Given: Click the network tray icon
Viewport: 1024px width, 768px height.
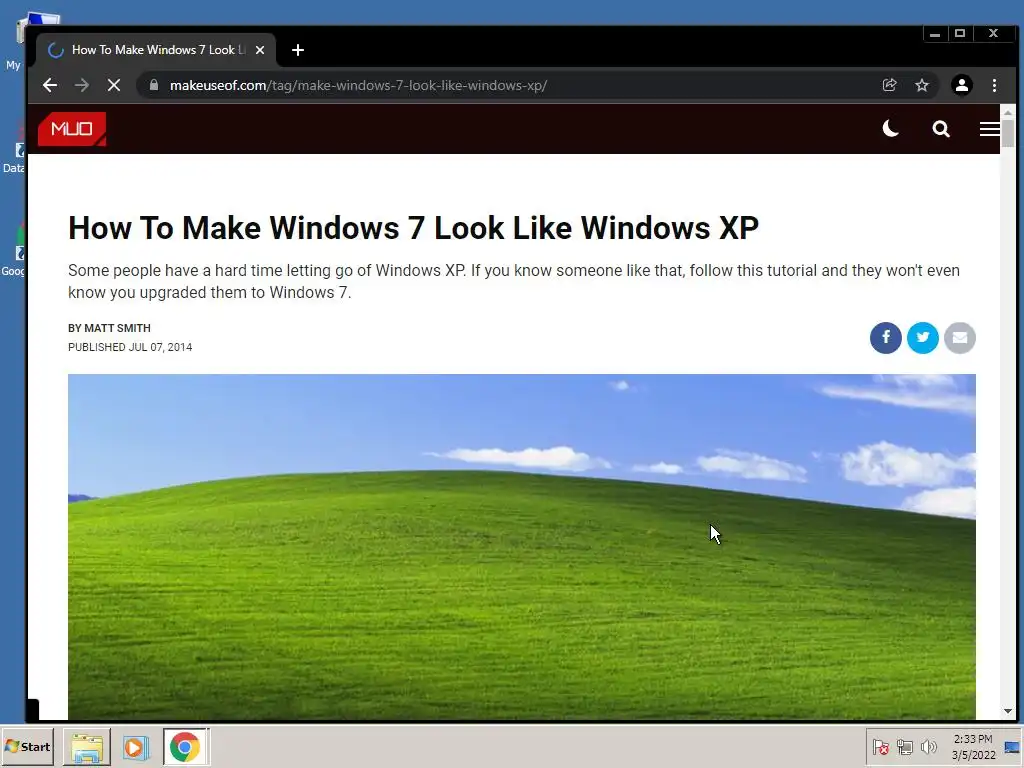Looking at the screenshot, I should pos(904,746).
